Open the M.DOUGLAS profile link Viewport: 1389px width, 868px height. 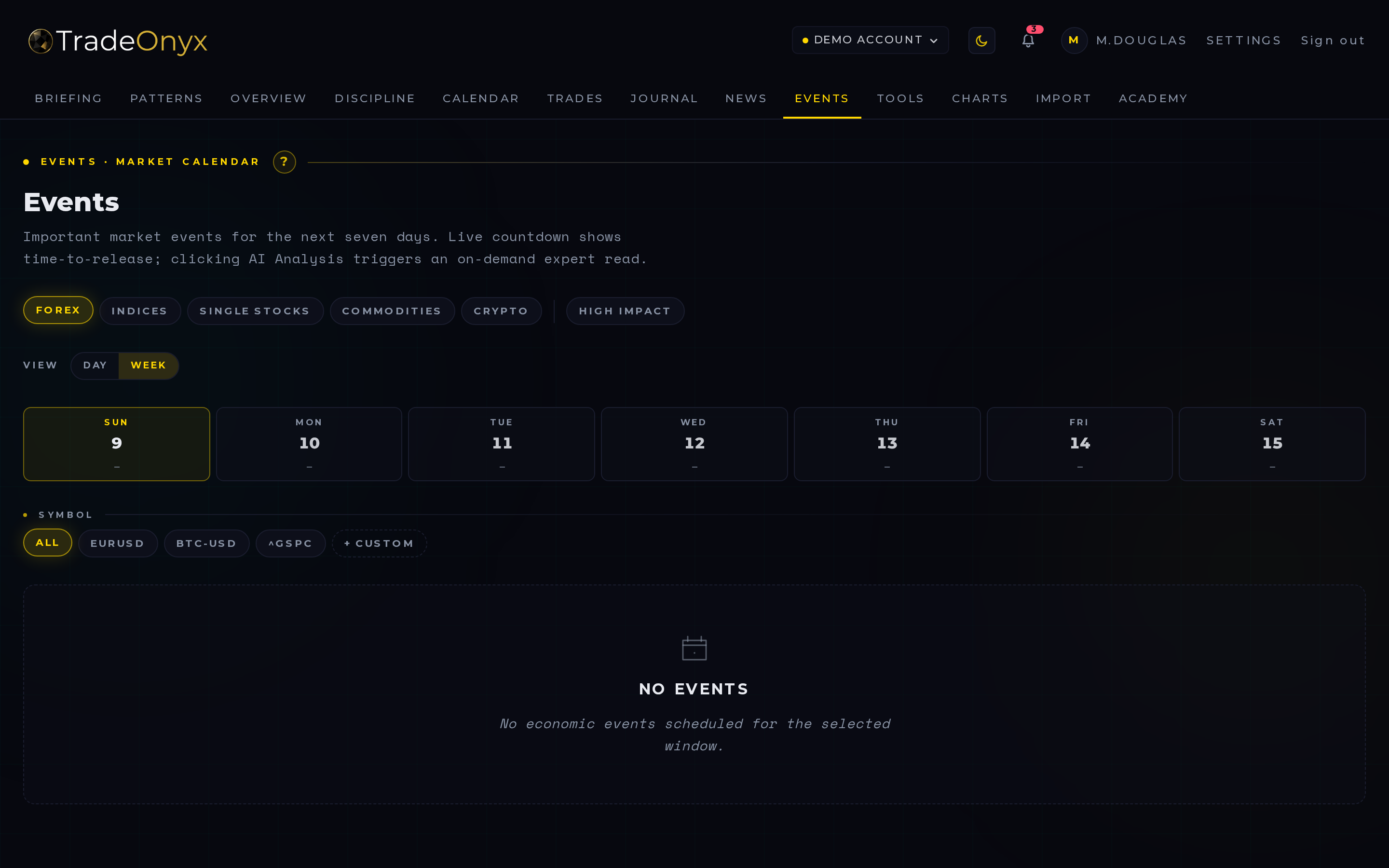tap(1141, 41)
